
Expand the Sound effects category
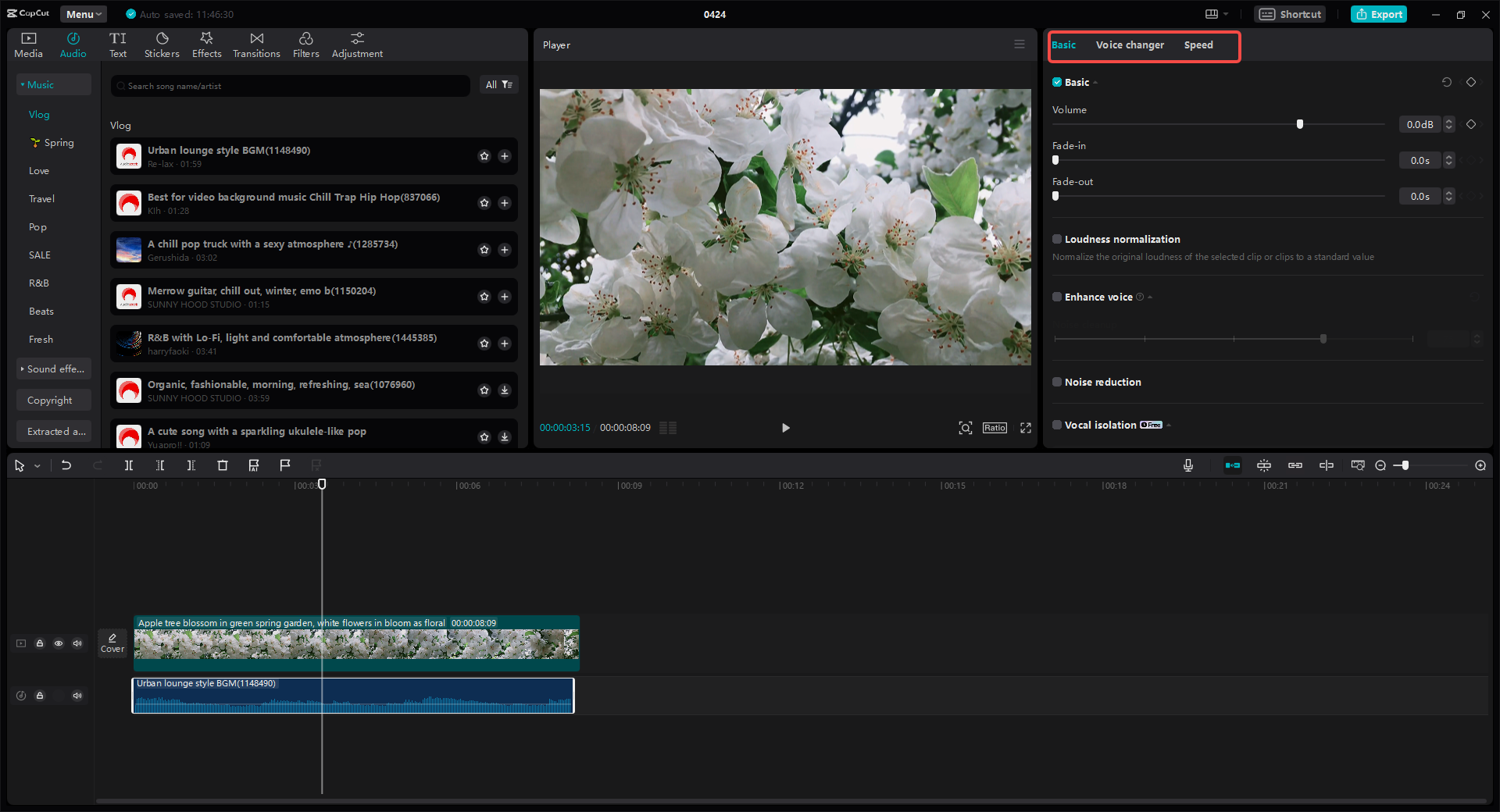[54, 369]
